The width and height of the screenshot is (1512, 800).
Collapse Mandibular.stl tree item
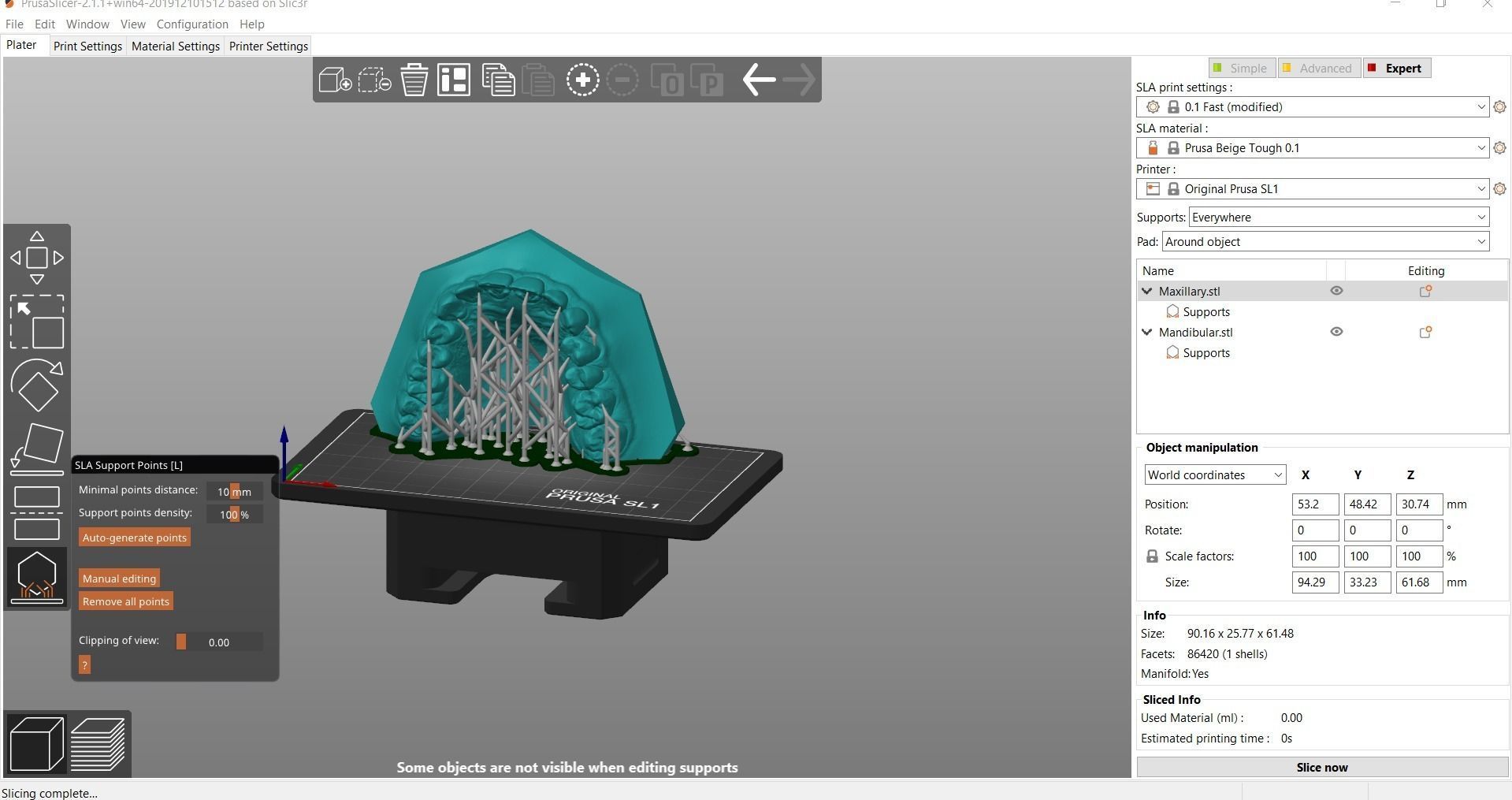(1147, 332)
